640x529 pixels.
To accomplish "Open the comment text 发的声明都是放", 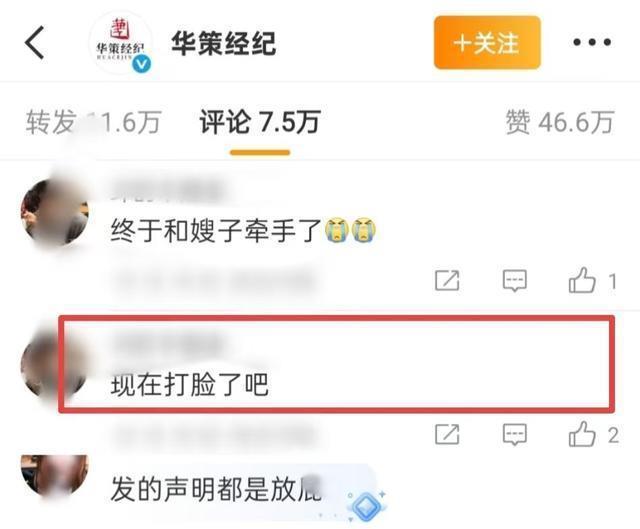I will click(x=216, y=489).
